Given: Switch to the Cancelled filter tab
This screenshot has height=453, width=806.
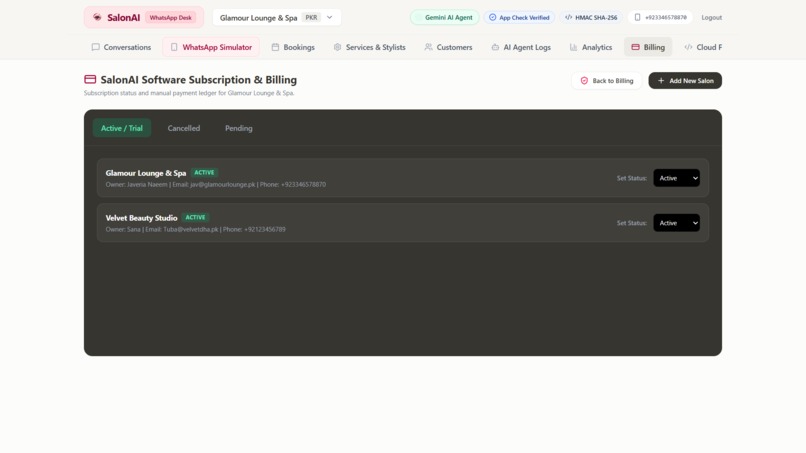Looking at the screenshot, I should point(184,128).
